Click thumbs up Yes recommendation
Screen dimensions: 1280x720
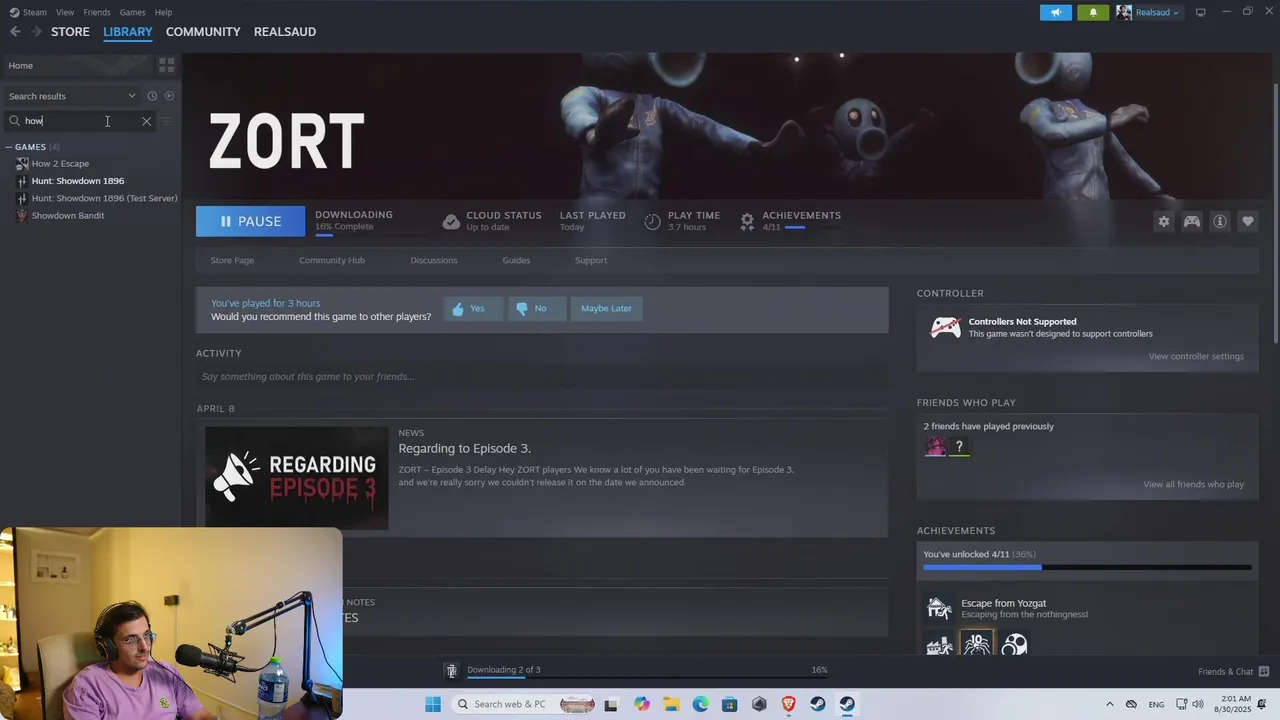click(473, 308)
